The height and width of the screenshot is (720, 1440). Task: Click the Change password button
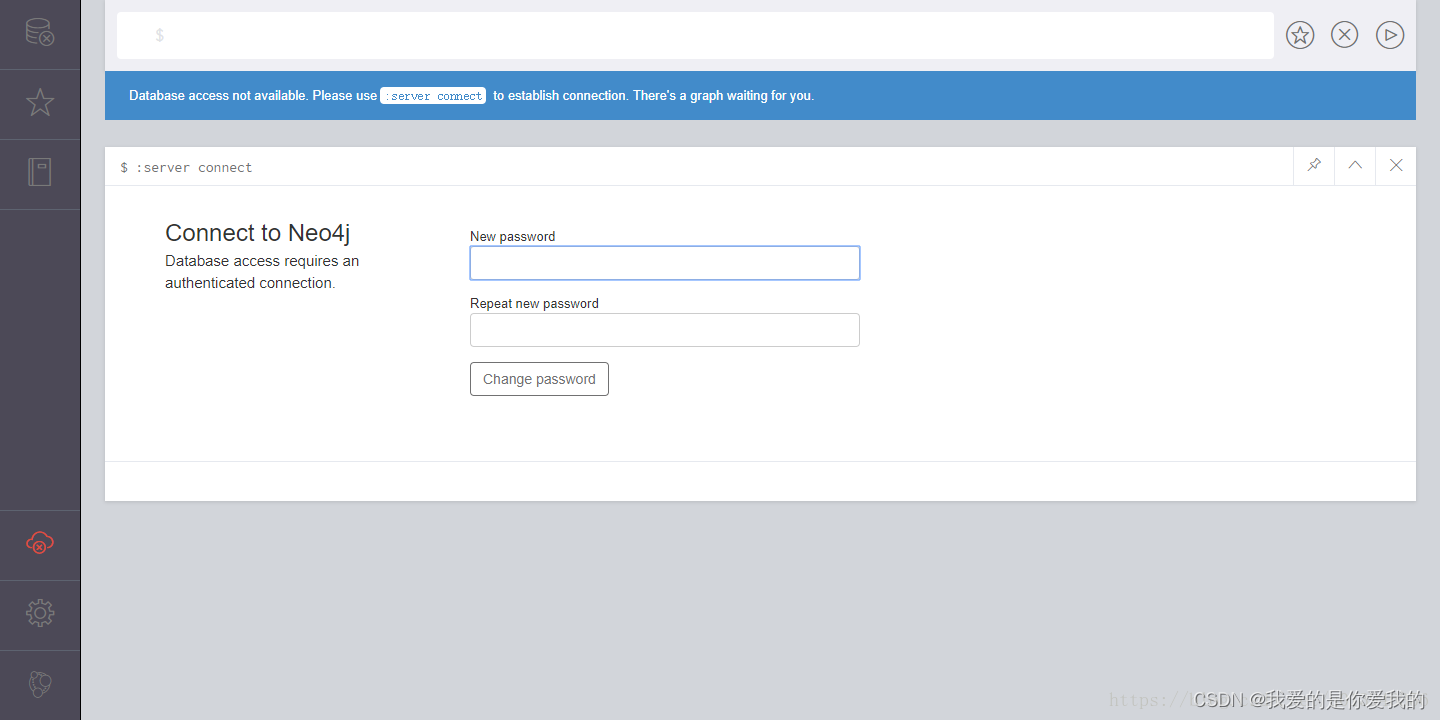(x=539, y=379)
